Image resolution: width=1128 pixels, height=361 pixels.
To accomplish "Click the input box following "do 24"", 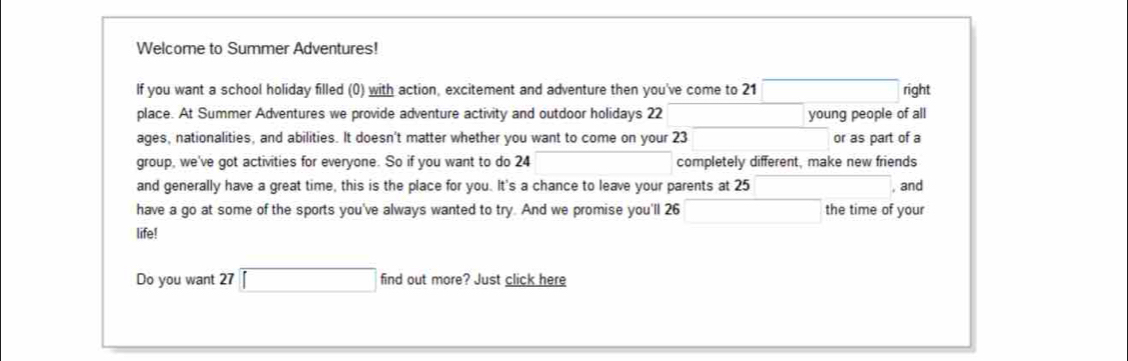I will tap(604, 163).
